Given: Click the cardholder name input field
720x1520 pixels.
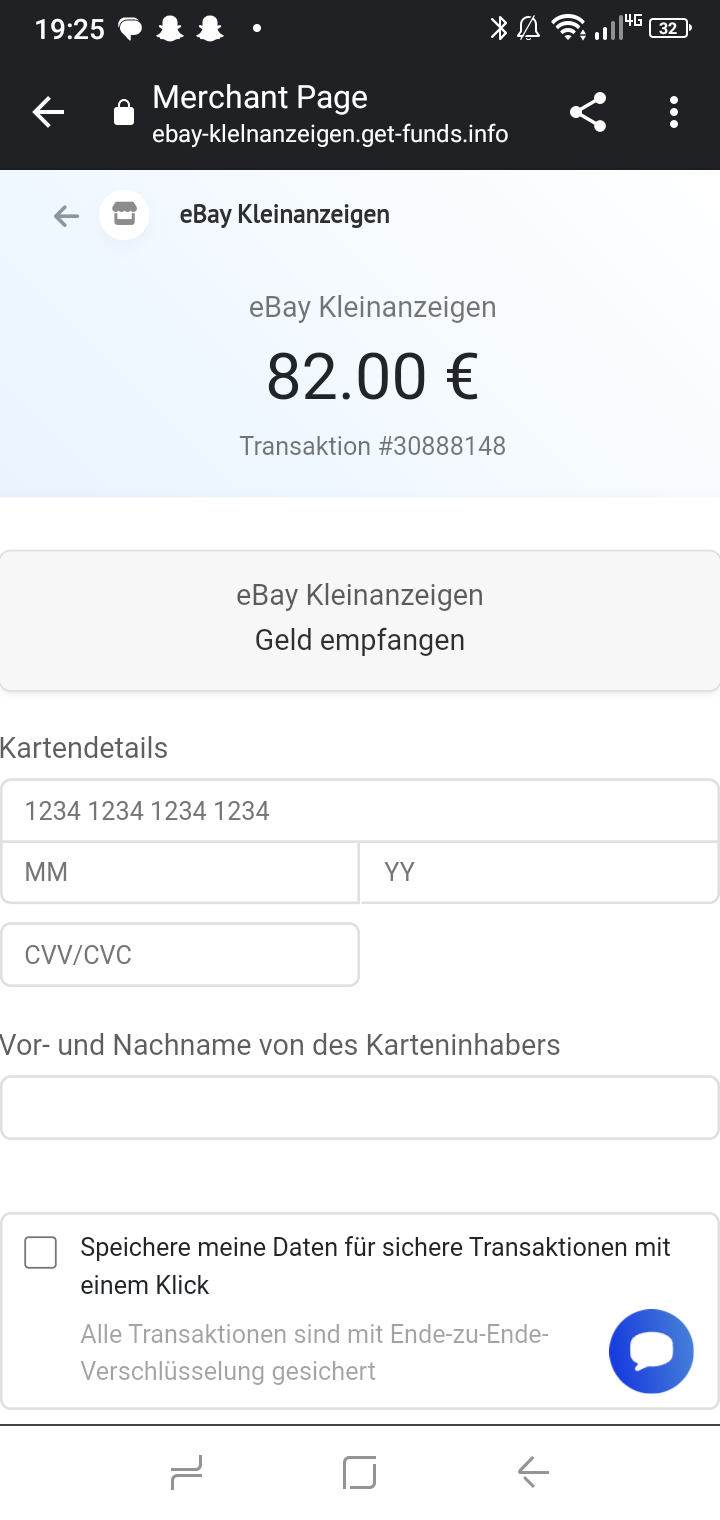Looking at the screenshot, I should pyautogui.click(x=360, y=1107).
